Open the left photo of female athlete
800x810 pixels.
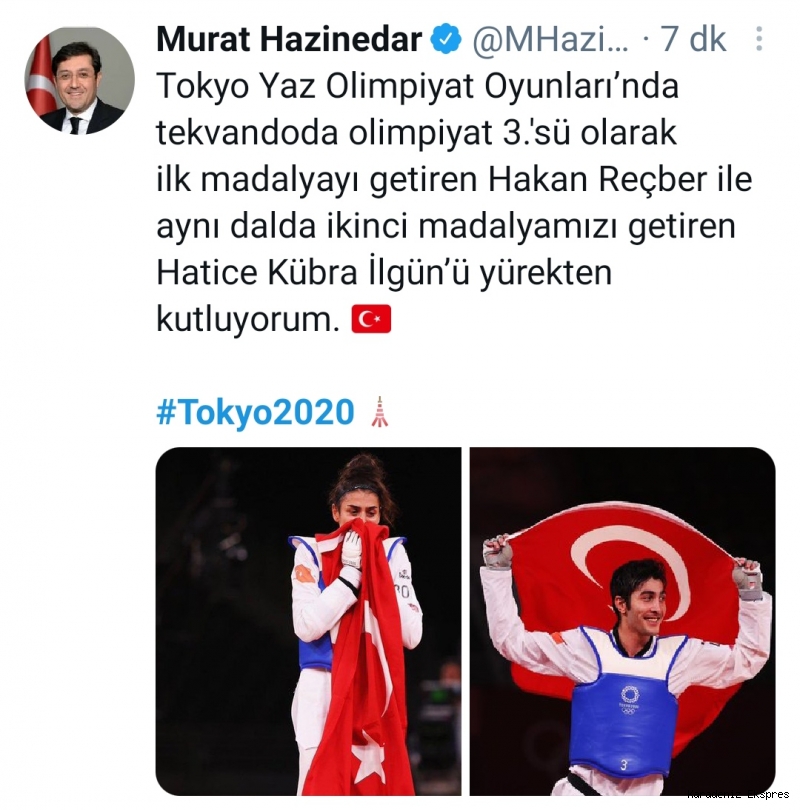[308, 621]
